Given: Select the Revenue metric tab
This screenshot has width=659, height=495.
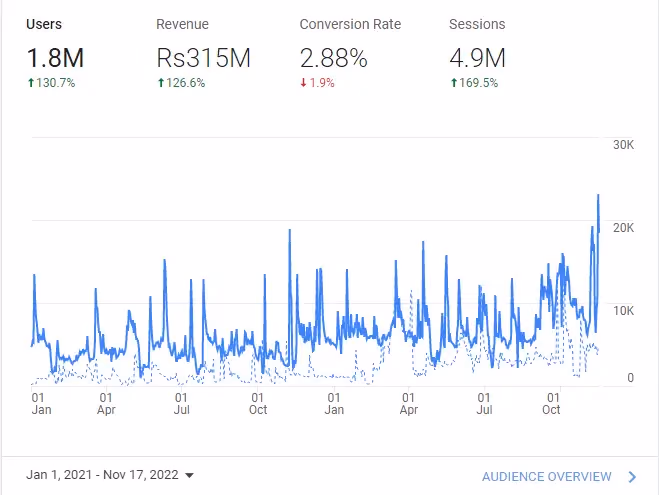Looking at the screenshot, I should (x=203, y=53).
